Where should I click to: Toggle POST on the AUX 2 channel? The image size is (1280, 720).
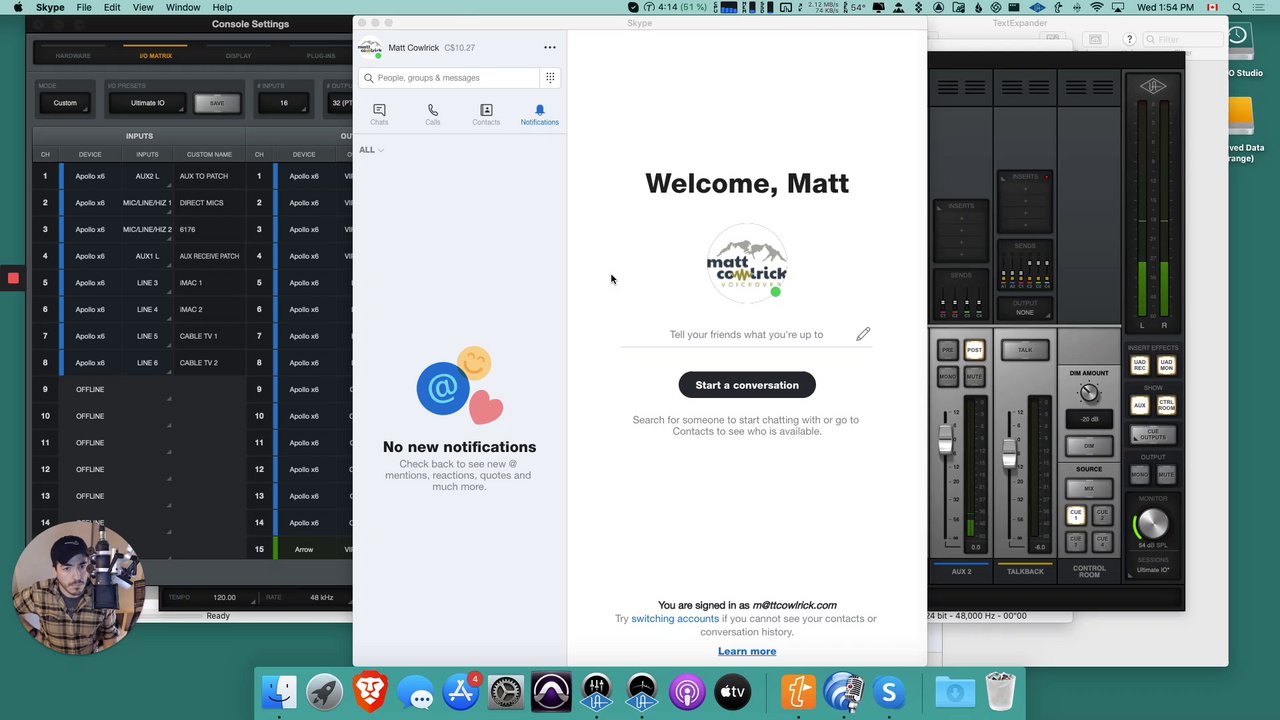pos(974,350)
